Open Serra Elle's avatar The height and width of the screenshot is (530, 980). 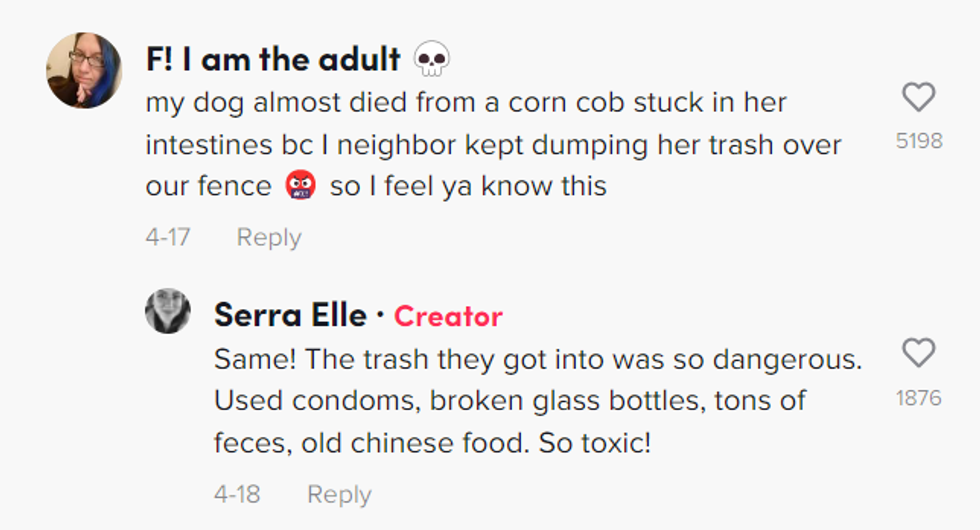(x=167, y=311)
